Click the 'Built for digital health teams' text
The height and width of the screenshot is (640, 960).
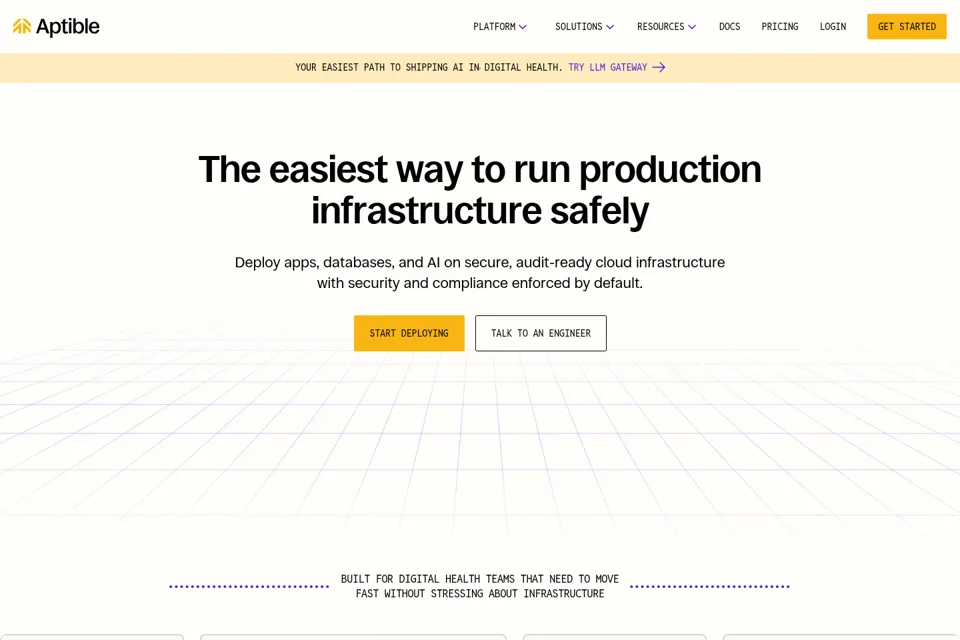point(480,586)
